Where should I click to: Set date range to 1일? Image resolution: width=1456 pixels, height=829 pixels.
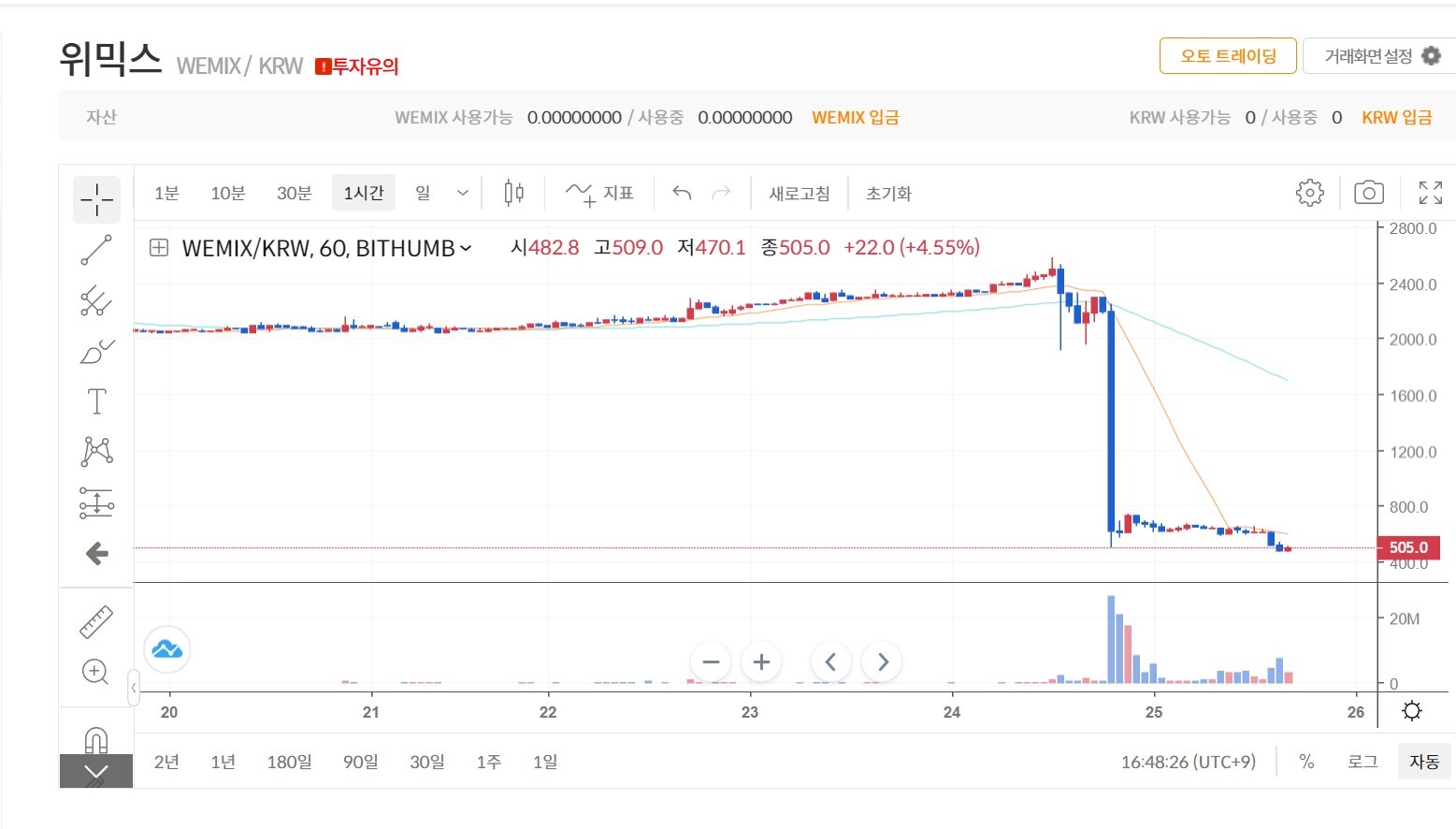click(x=545, y=762)
